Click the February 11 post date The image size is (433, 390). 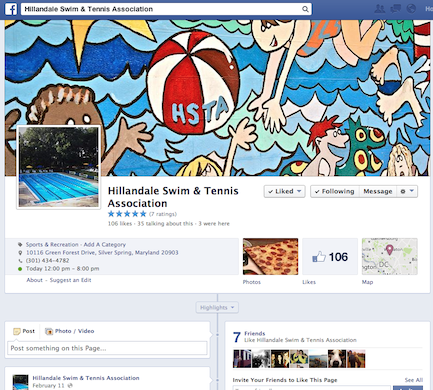tap(48, 386)
